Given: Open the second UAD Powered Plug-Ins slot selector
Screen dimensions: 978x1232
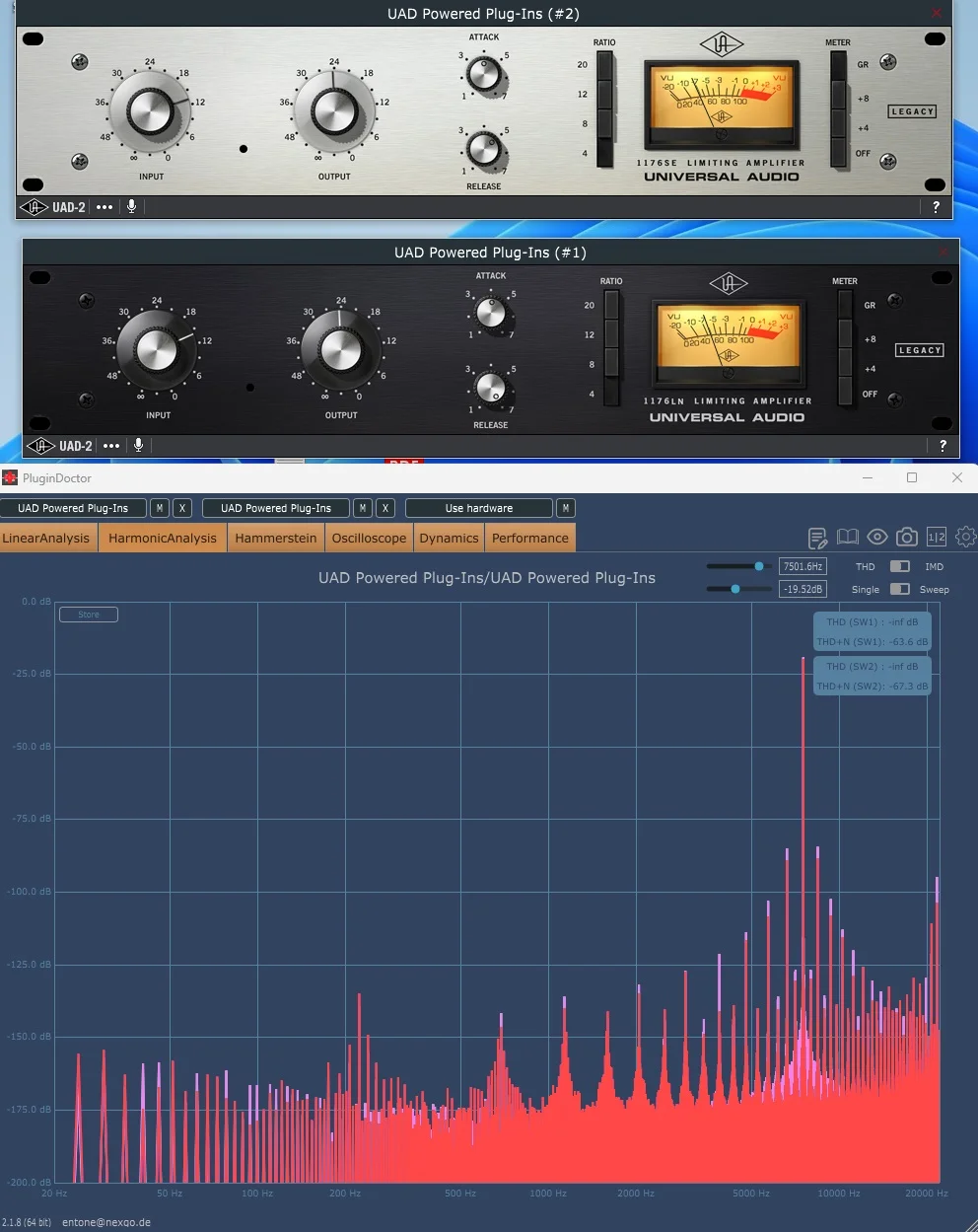Looking at the screenshot, I should coord(276,508).
